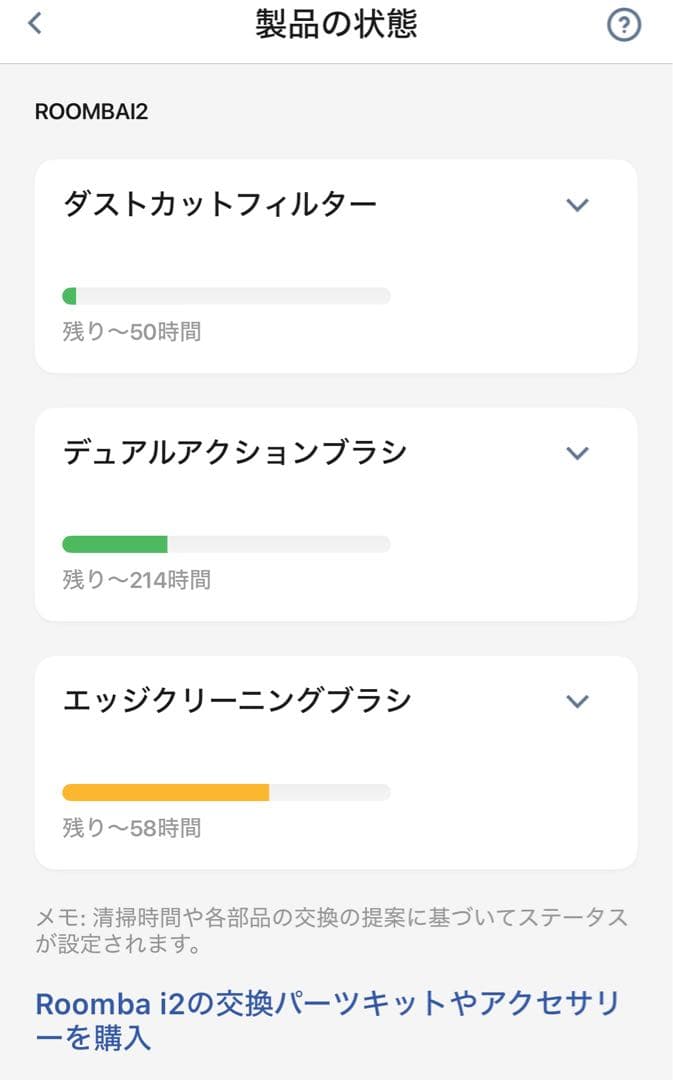The width and height of the screenshot is (673, 1080).
Task: Click the 残り～214時間 remaining label
Action: [x=137, y=579]
